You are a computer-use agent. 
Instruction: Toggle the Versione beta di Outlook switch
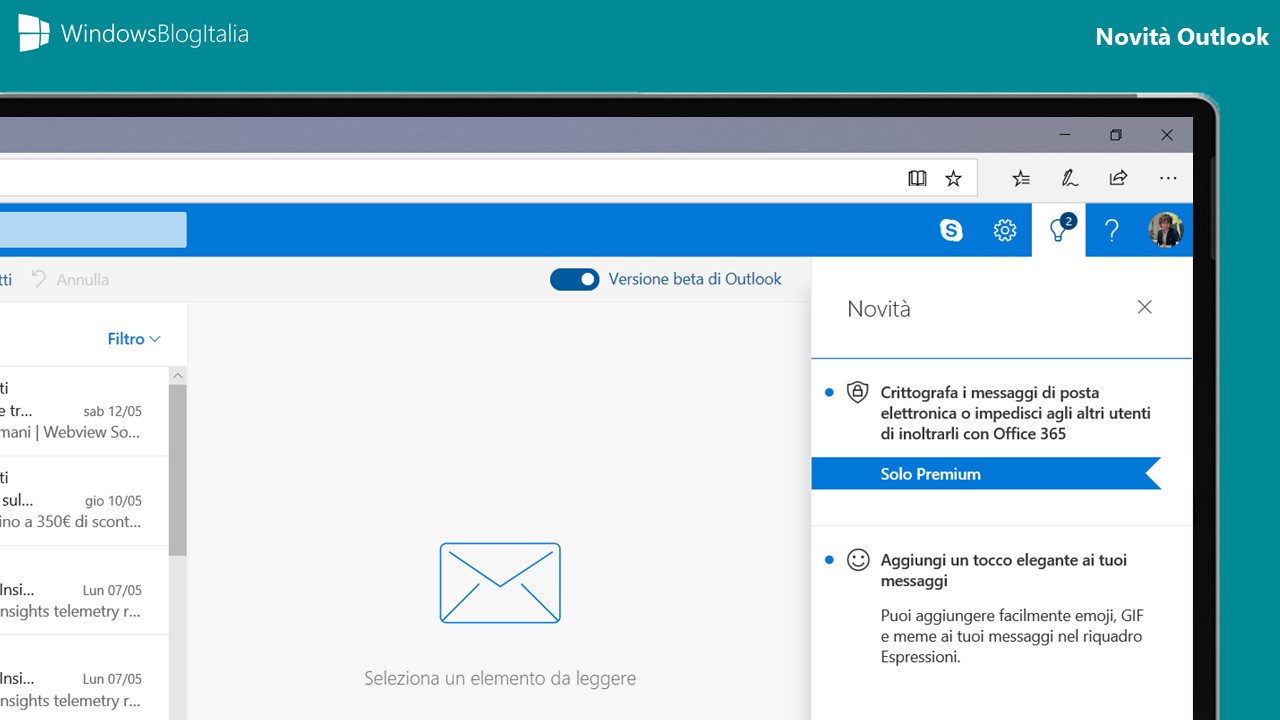pyautogui.click(x=574, y=279)
